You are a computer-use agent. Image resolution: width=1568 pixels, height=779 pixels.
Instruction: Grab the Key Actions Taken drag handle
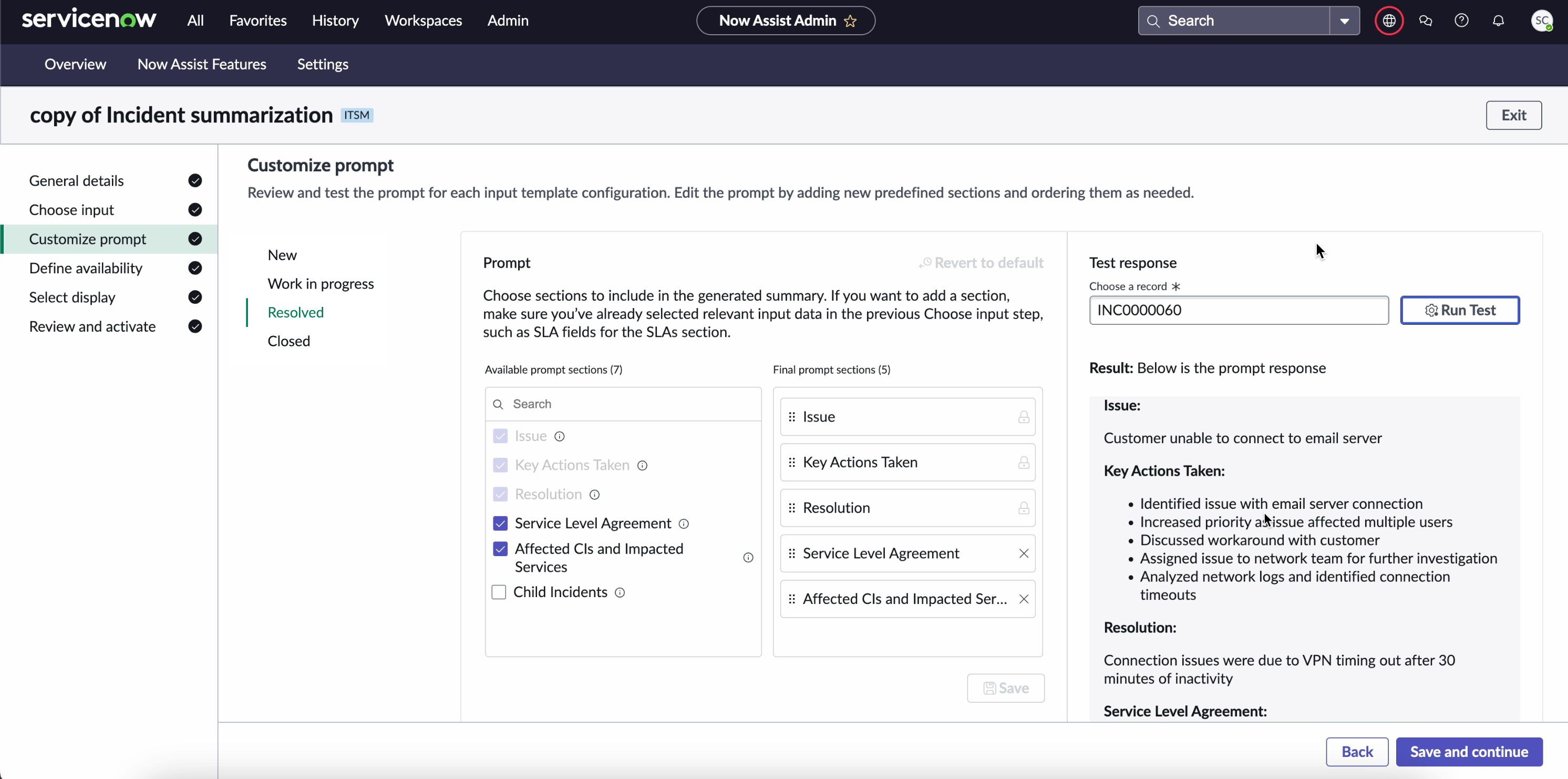tap(791, 463)
